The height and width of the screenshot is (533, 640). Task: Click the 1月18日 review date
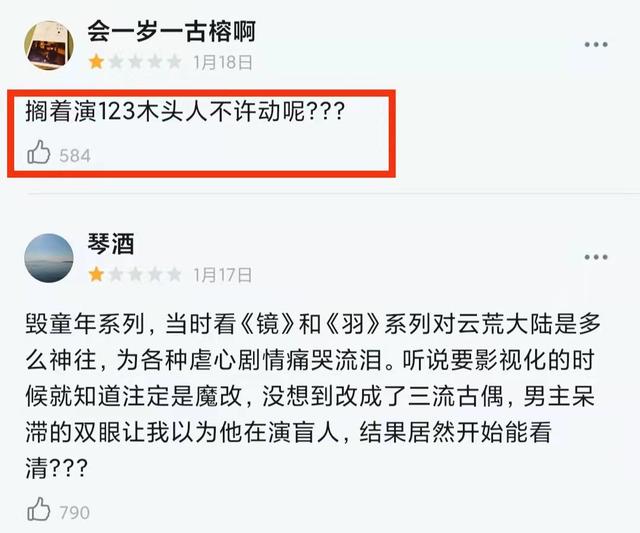coord(223,62)
